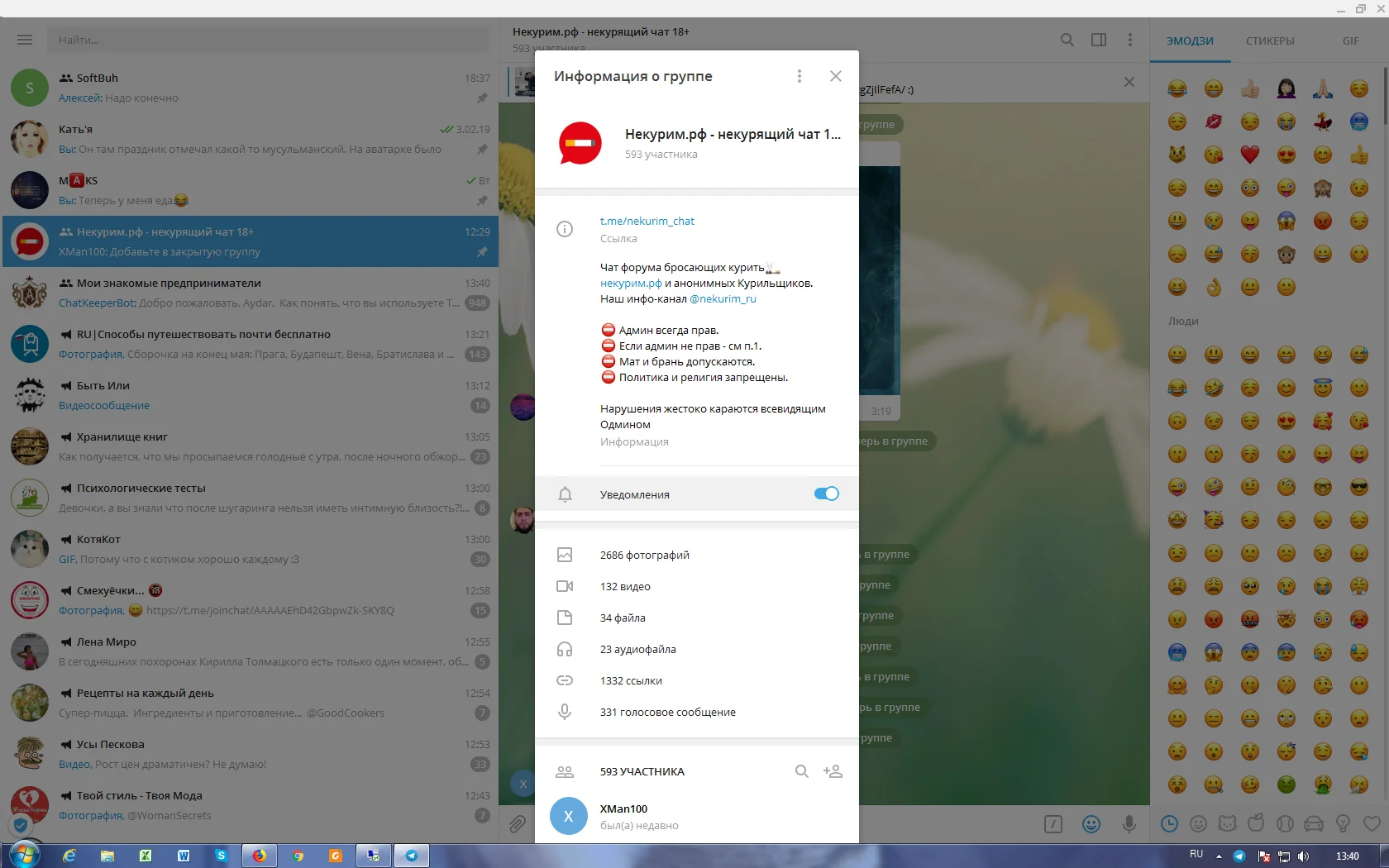Show recently used emoji clock category
This screenshot has height=868, width=1389.
coord(1169,823)
